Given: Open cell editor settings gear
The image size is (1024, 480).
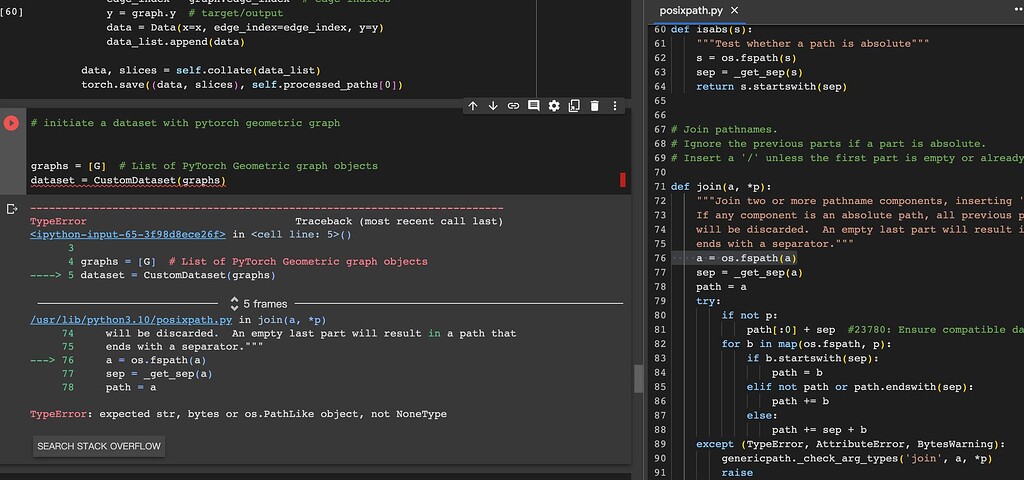Looking at the screenshot, I should [x=554, y=106].
